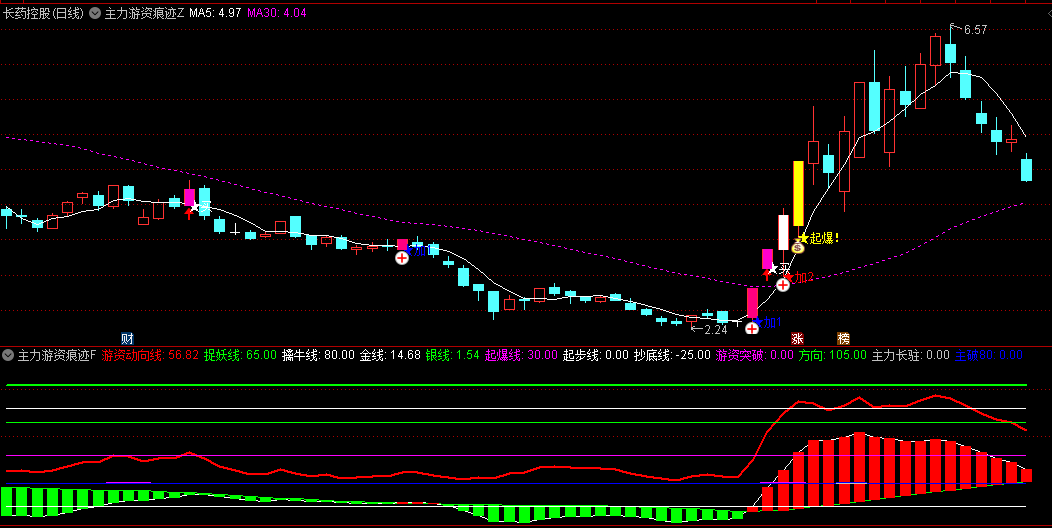The width and height of the screenshot is (1052, 528).
Task: Select 起爆线: 30.00 legend entry
Action: (521, 355)
